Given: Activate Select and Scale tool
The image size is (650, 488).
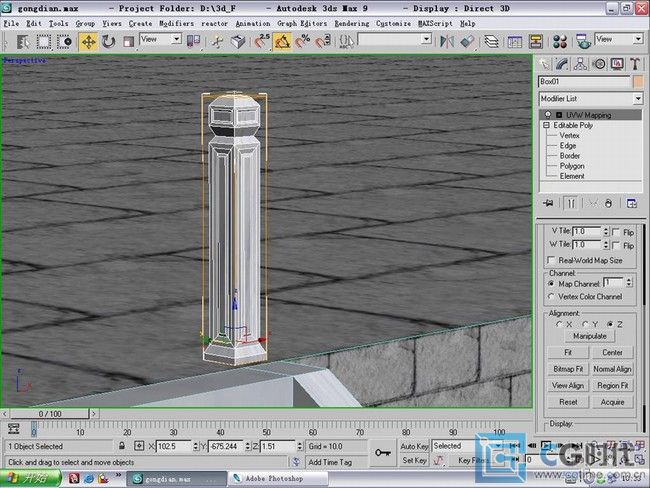Looking at the screenshot, I should (x=129, y=41).
